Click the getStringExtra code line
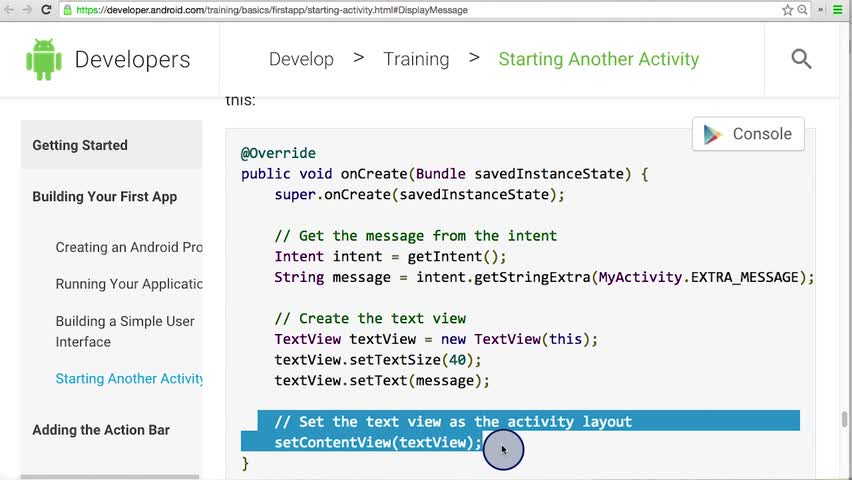 pos(544,277)
